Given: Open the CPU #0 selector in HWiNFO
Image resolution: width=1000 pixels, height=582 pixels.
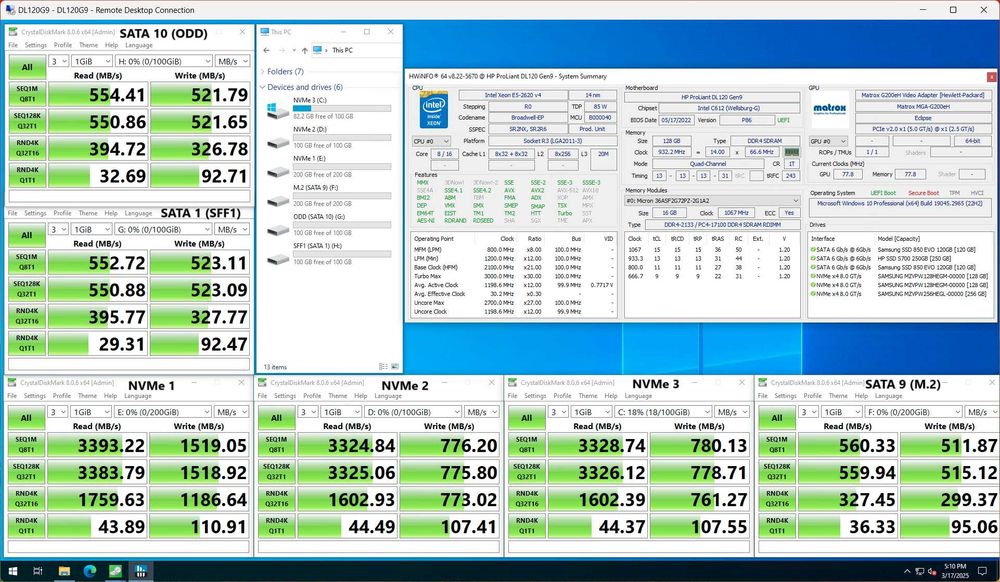Looking at the screenshot, I should [432, 142].
